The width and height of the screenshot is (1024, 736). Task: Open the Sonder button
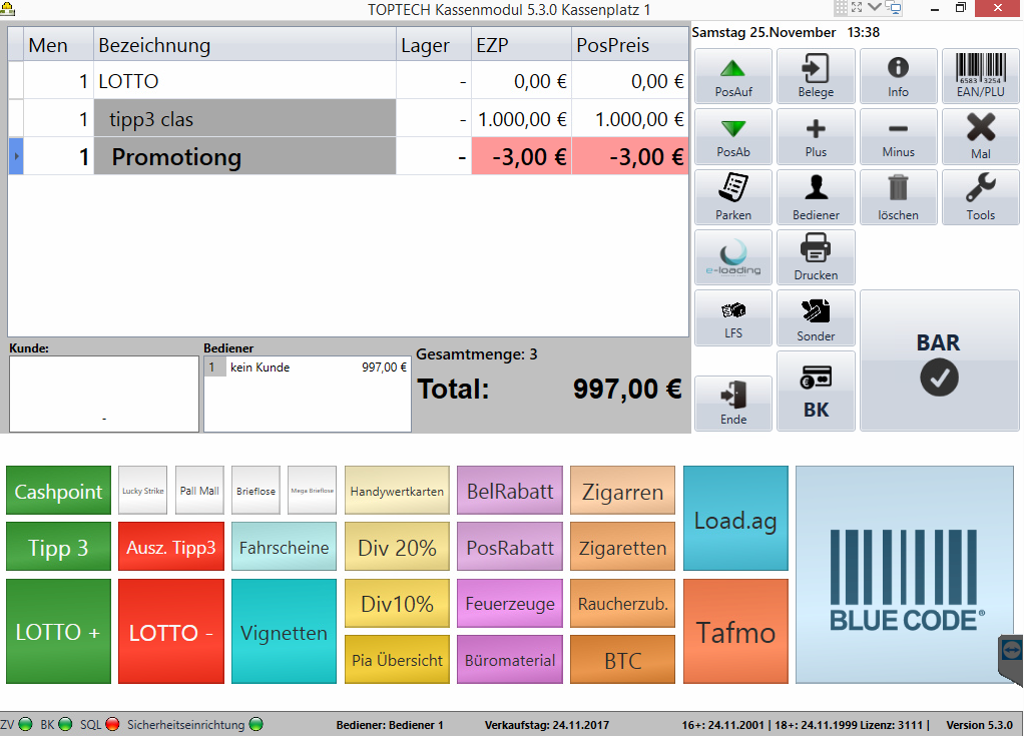pos(816,318)
